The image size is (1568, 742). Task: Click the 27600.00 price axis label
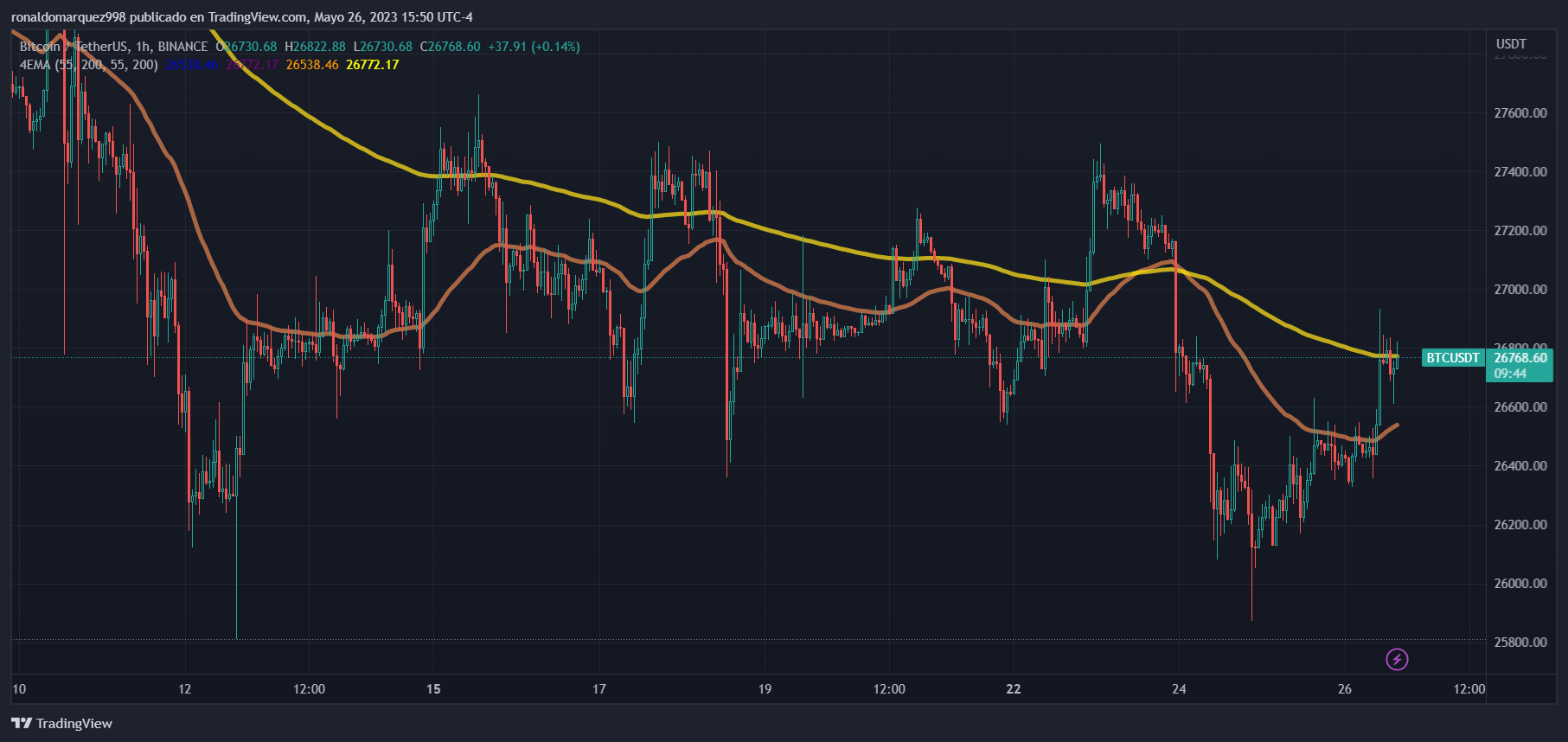click(x=1520, y=113)
